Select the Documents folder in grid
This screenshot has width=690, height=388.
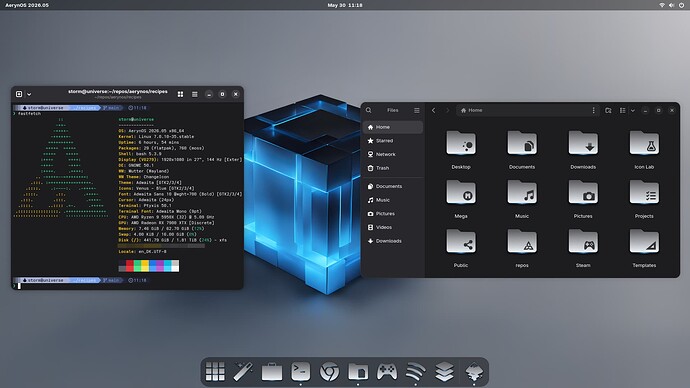pos(522,143)
